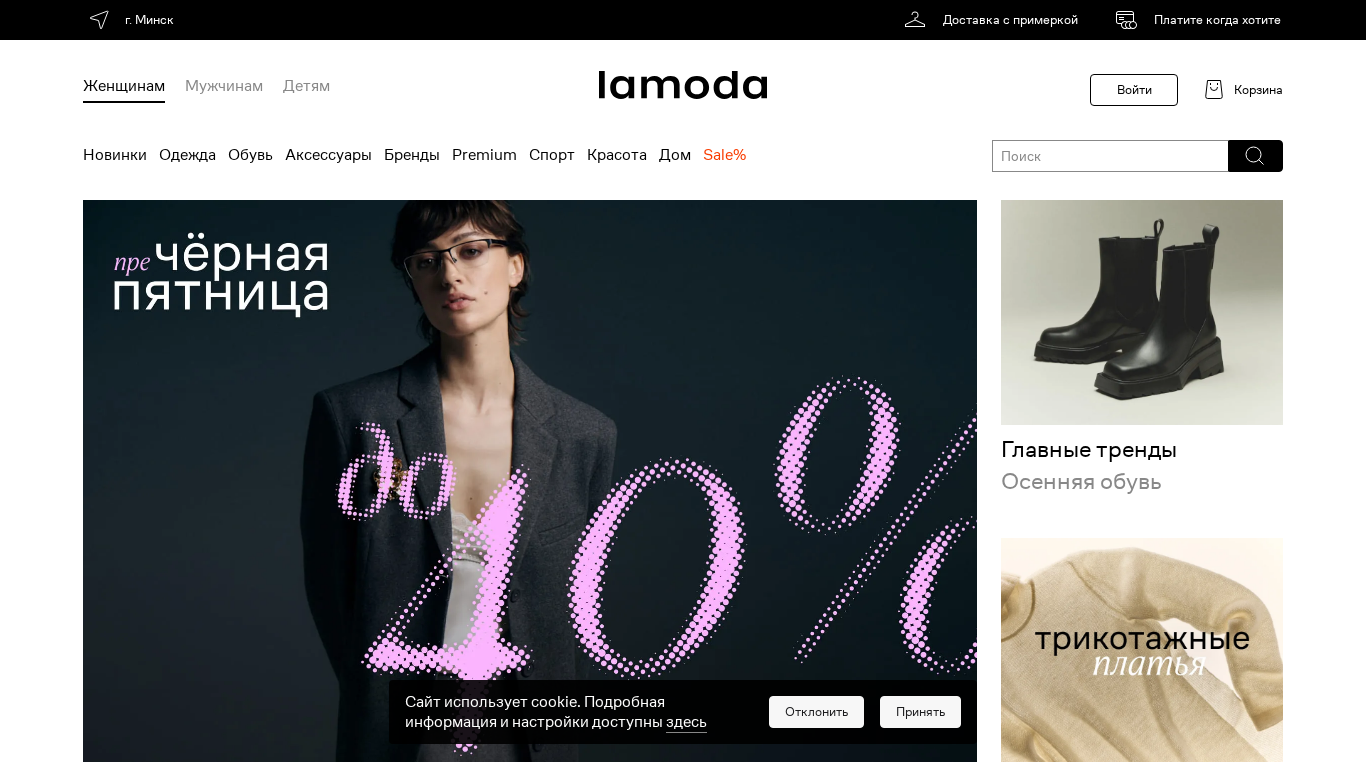Click the hanger icon for delivery with fitting
Screen dimensions: 1366x768
point(915,20)
